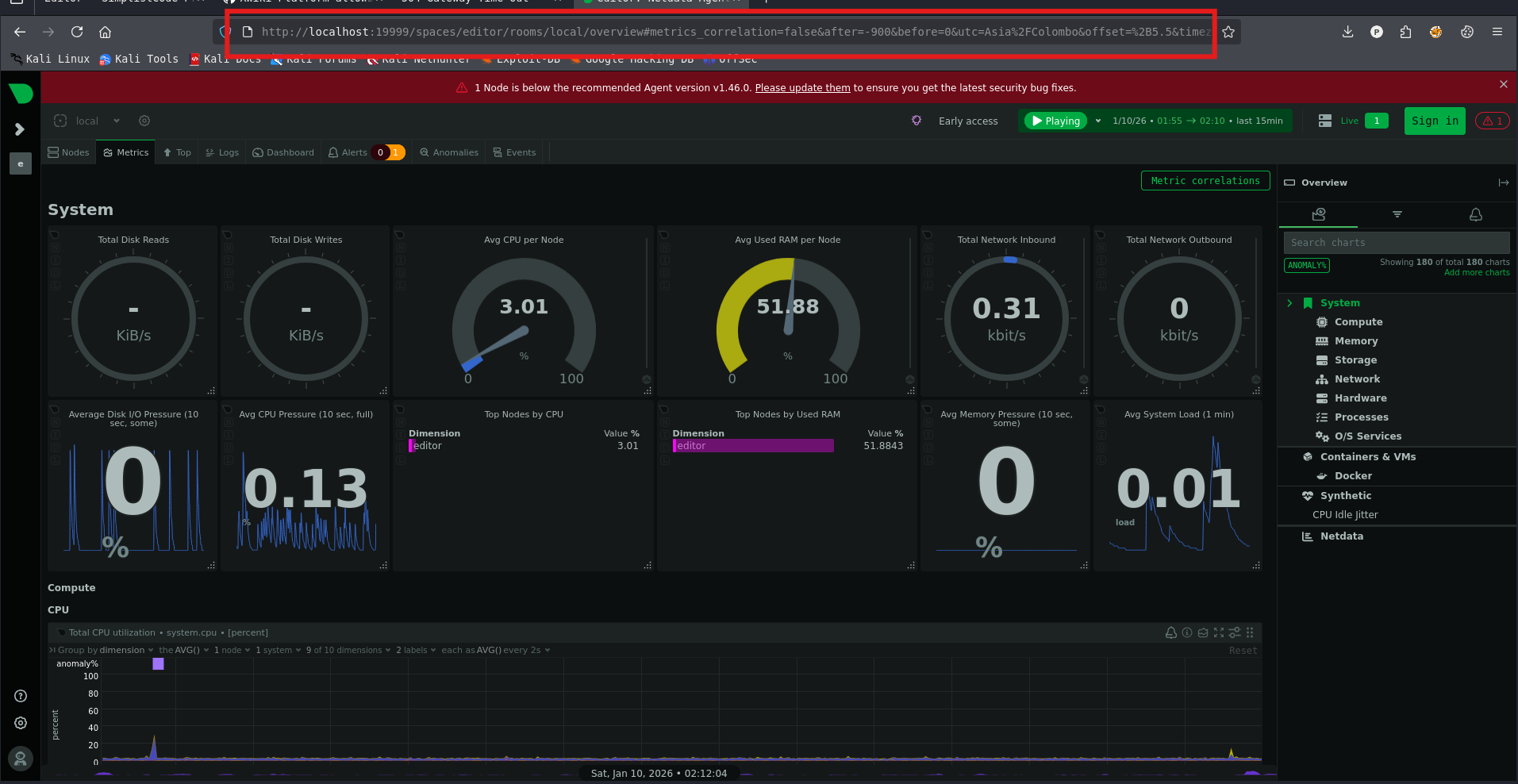
Task: Click the alerts bell tab in Overview panel
Action: click(x=1476, y=214)
